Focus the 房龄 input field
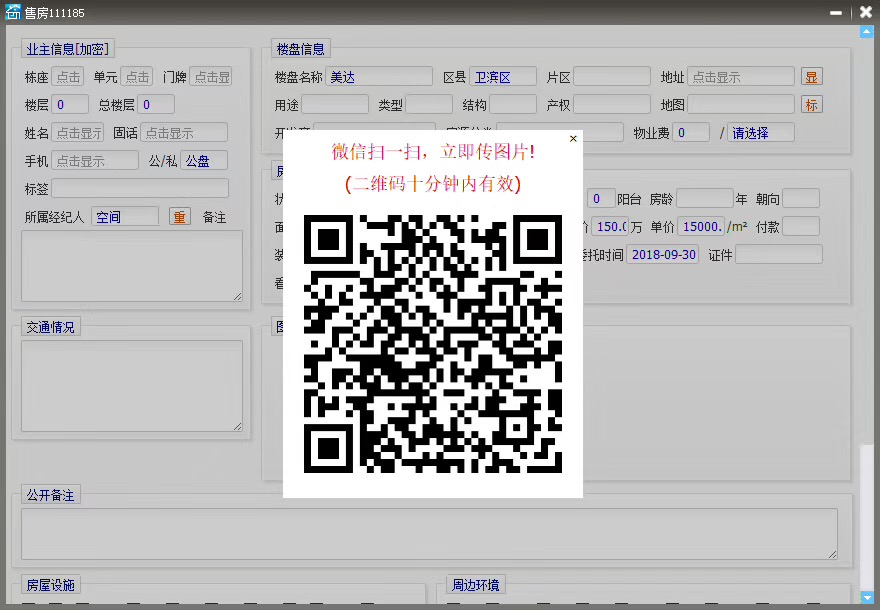Image resolution: width=880 pixels, height=610 pixels. tap(705, 198)
